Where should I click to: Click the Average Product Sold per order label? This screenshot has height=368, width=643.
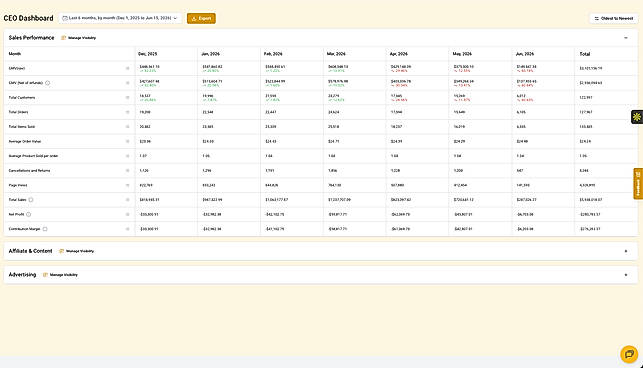[33, 156]
